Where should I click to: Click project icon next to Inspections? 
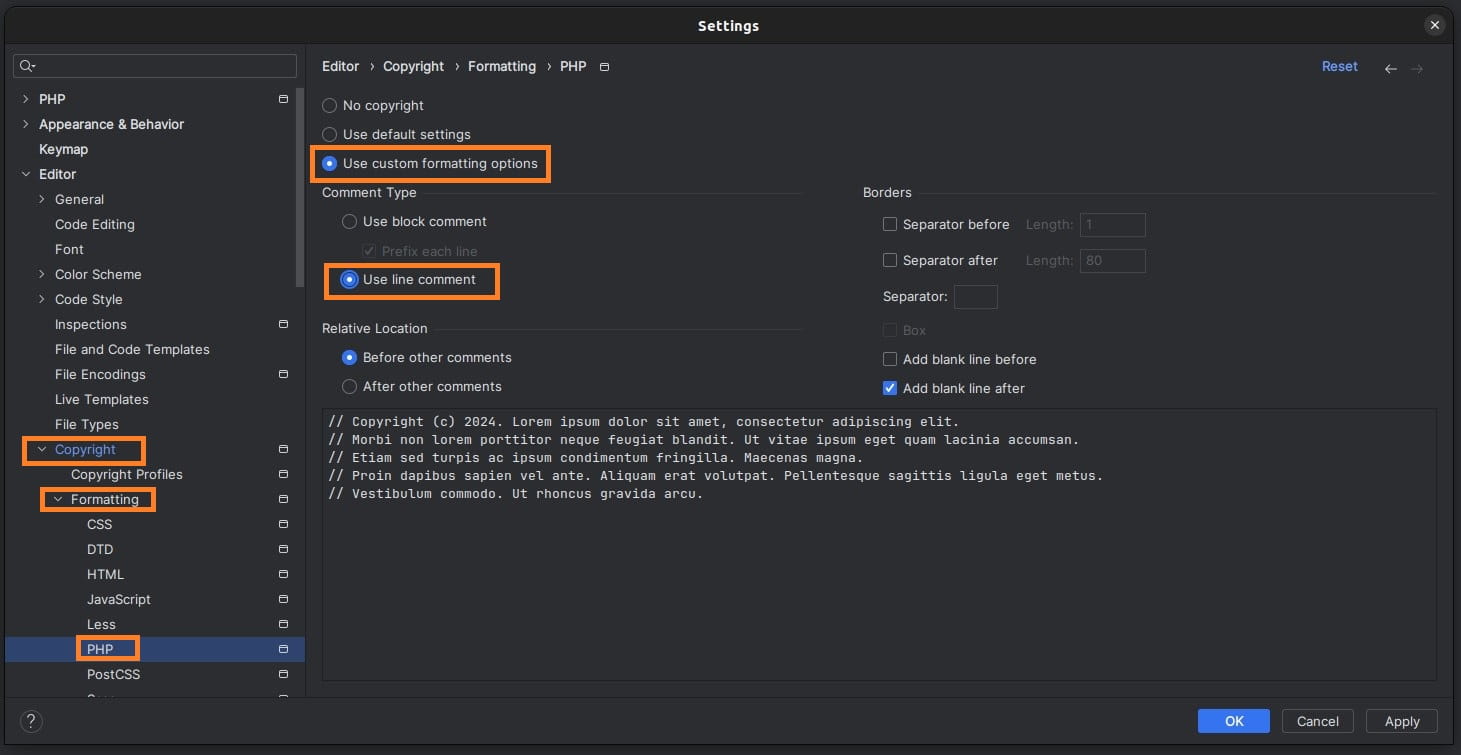(x=283, y=324)
